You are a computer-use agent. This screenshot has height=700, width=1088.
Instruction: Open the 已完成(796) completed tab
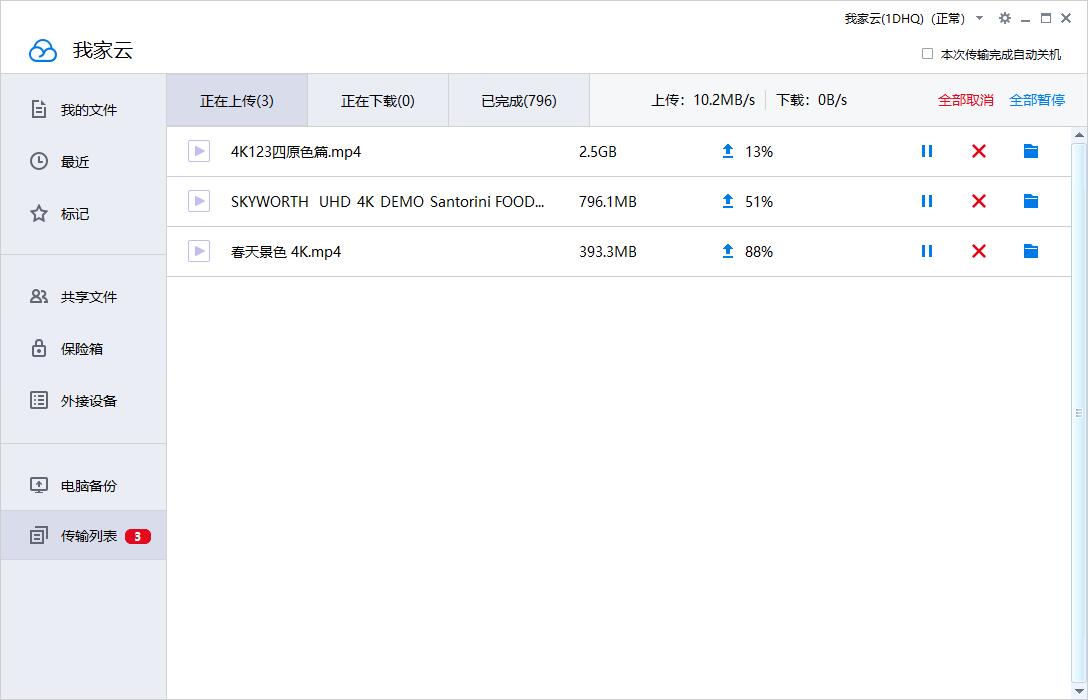(519, 100)
